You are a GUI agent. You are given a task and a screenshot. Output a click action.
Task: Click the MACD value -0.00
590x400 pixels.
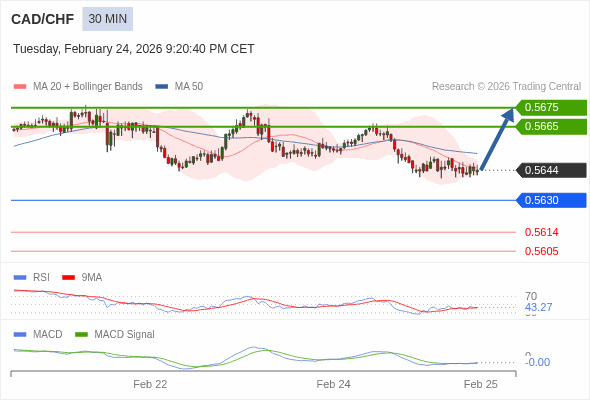(537, 362)
